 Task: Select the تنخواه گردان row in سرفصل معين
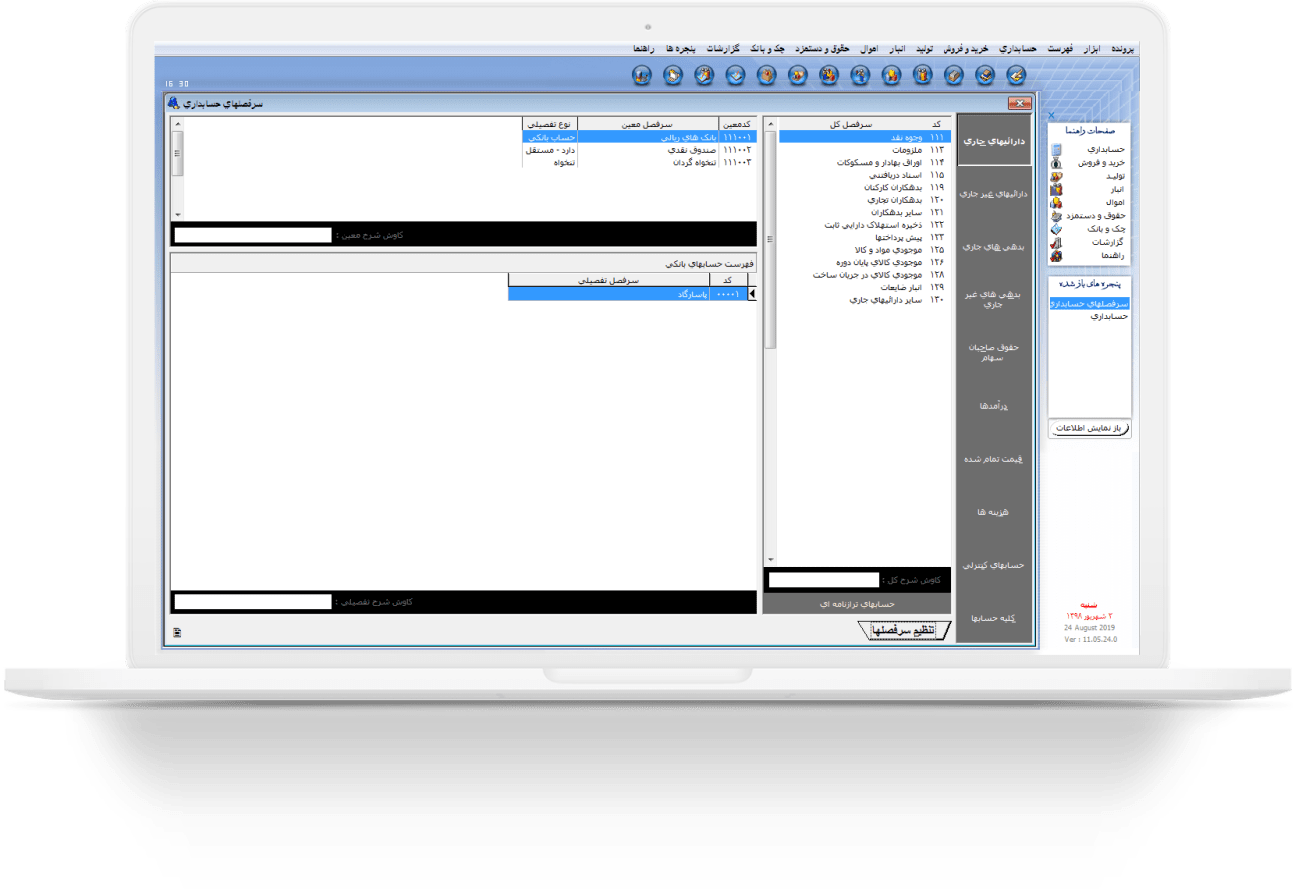pos(637,162)
